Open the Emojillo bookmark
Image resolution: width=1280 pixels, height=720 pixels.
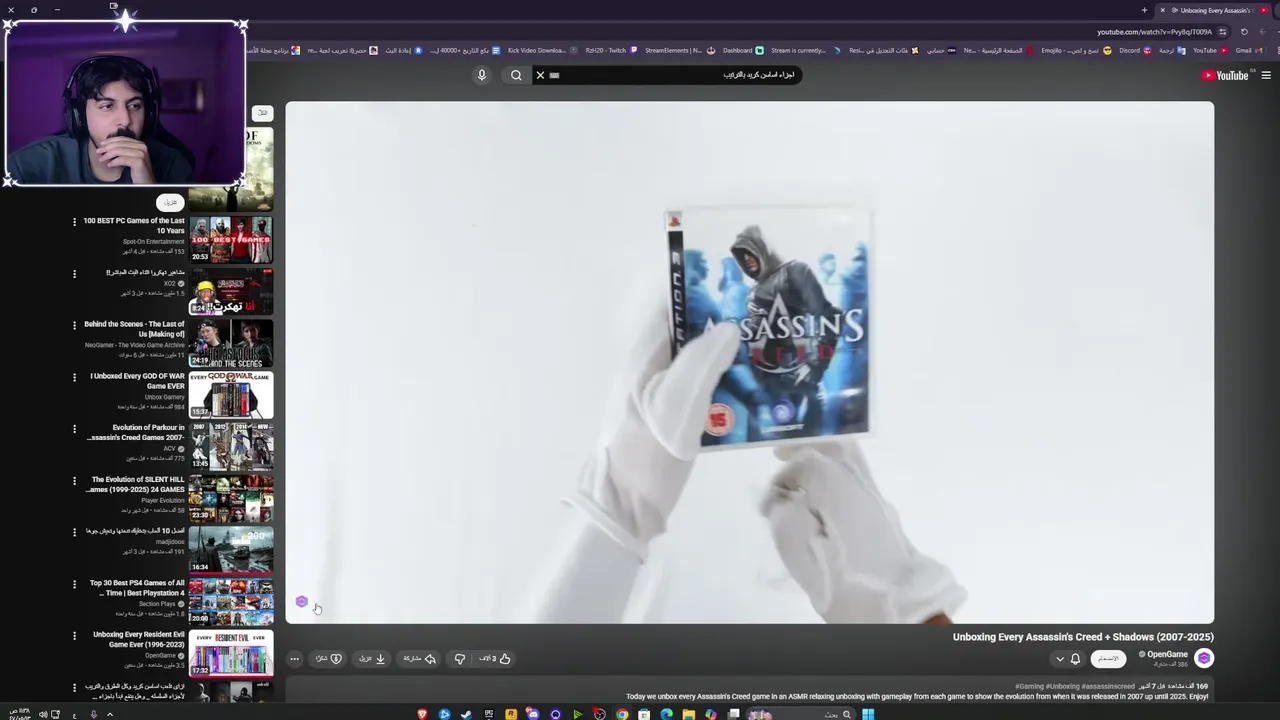[x=1076, y=50]
